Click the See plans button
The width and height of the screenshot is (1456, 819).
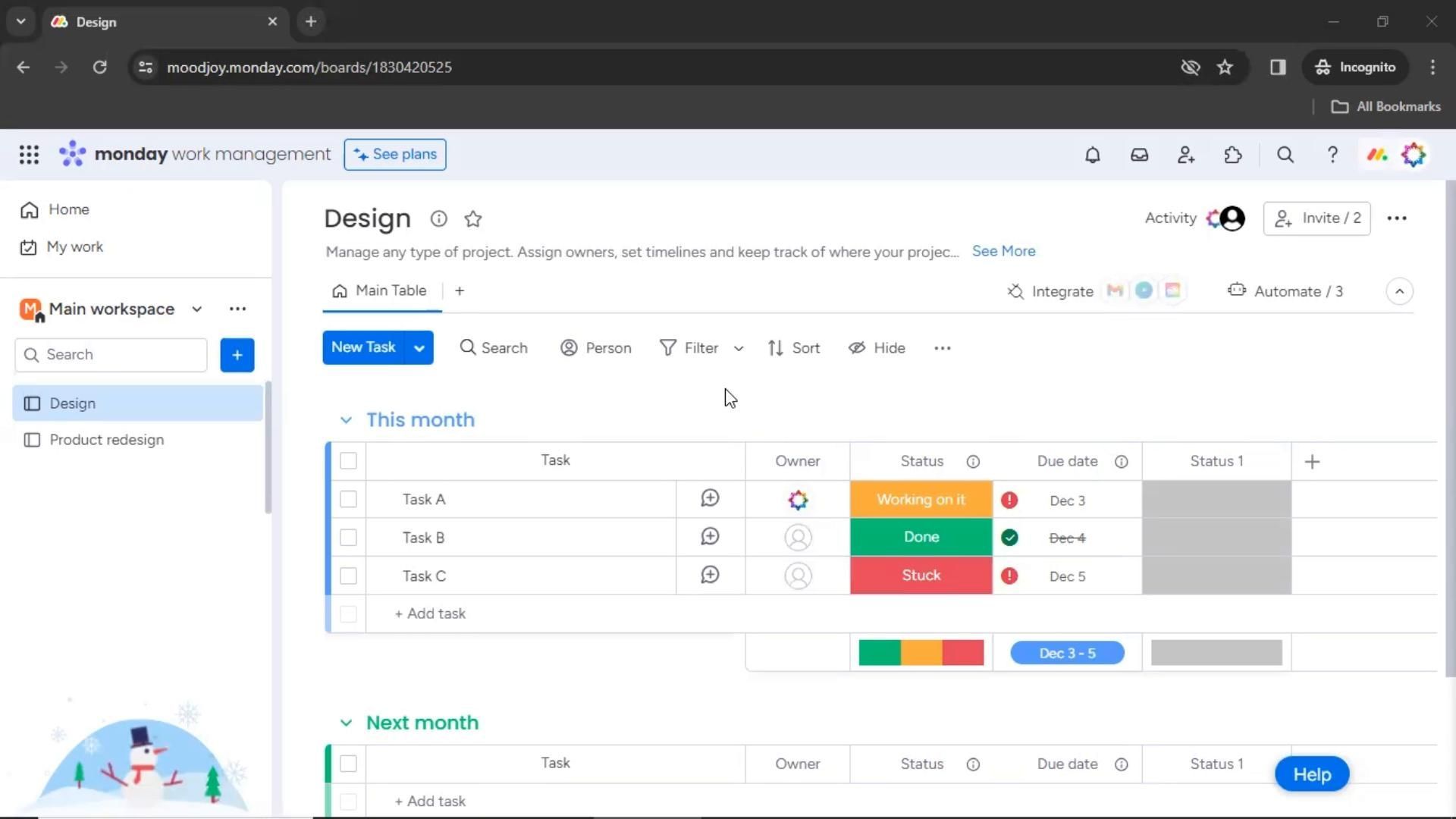pos(395,155)
